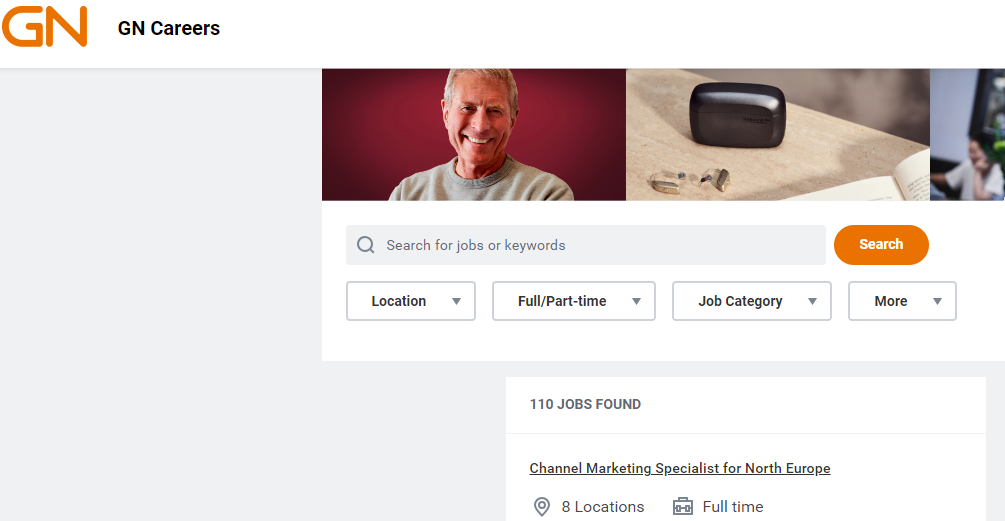Open the Location filter label
The width and height of the screenshot is (1005, 521).
pos(398,301)
